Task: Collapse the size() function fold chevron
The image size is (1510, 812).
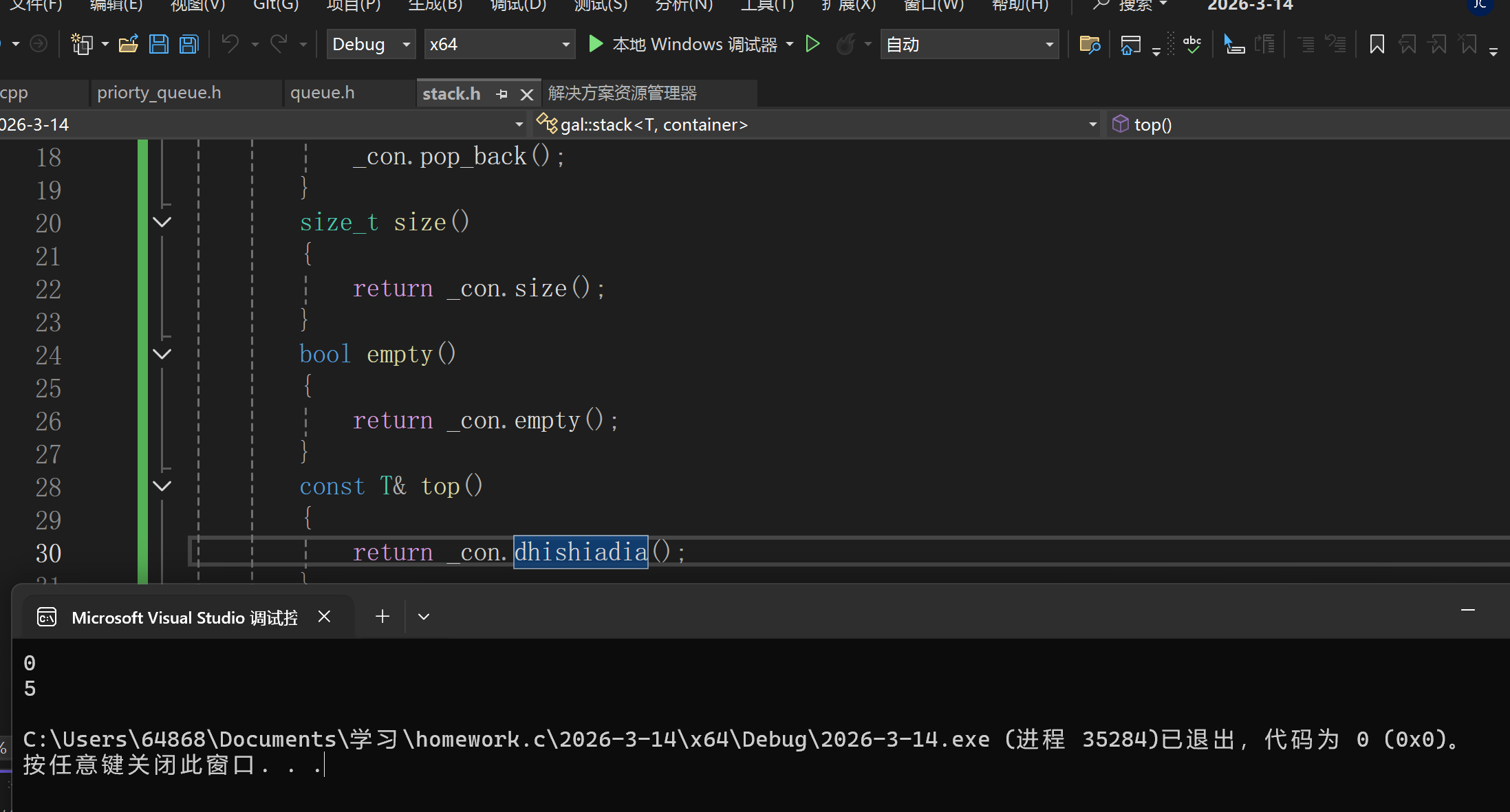Action: click(x=162, y=222)
